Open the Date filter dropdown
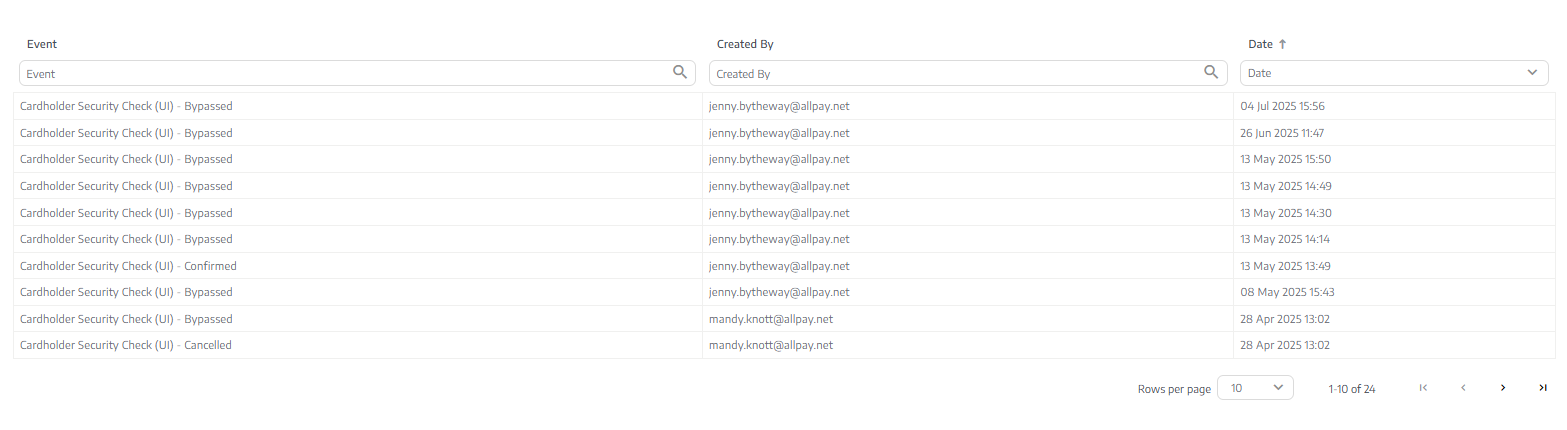1567x430 pixels. (1394, 73)
